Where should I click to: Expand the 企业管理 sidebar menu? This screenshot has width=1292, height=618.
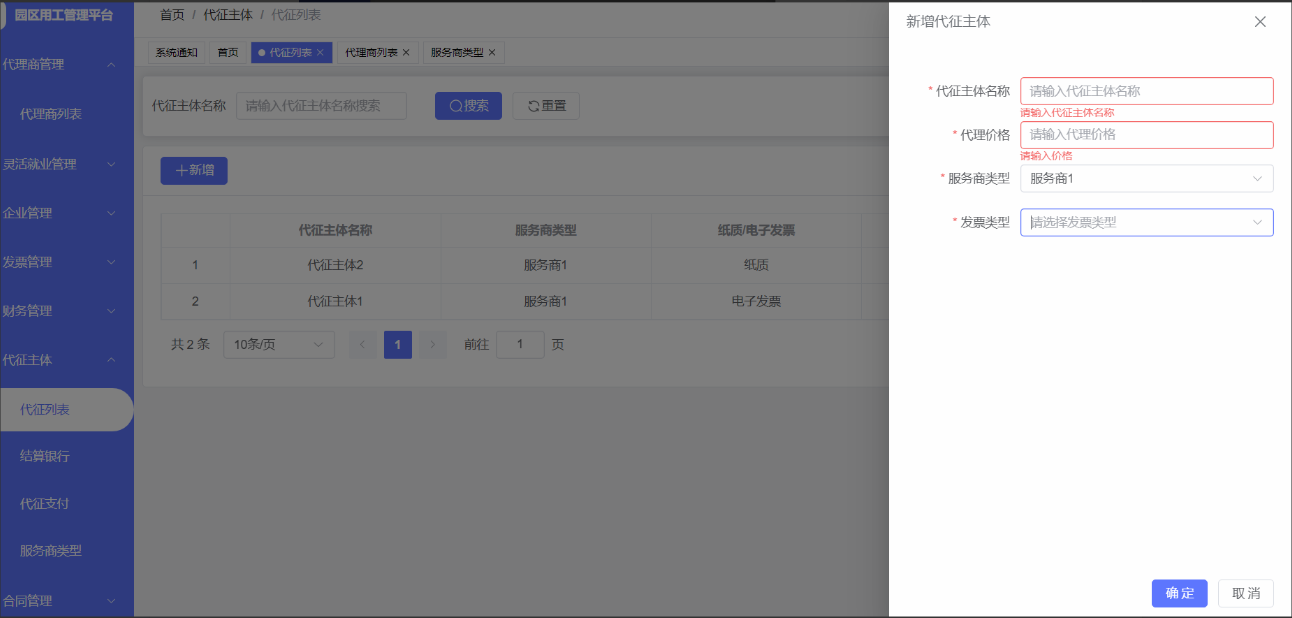(x=60, y=213)
